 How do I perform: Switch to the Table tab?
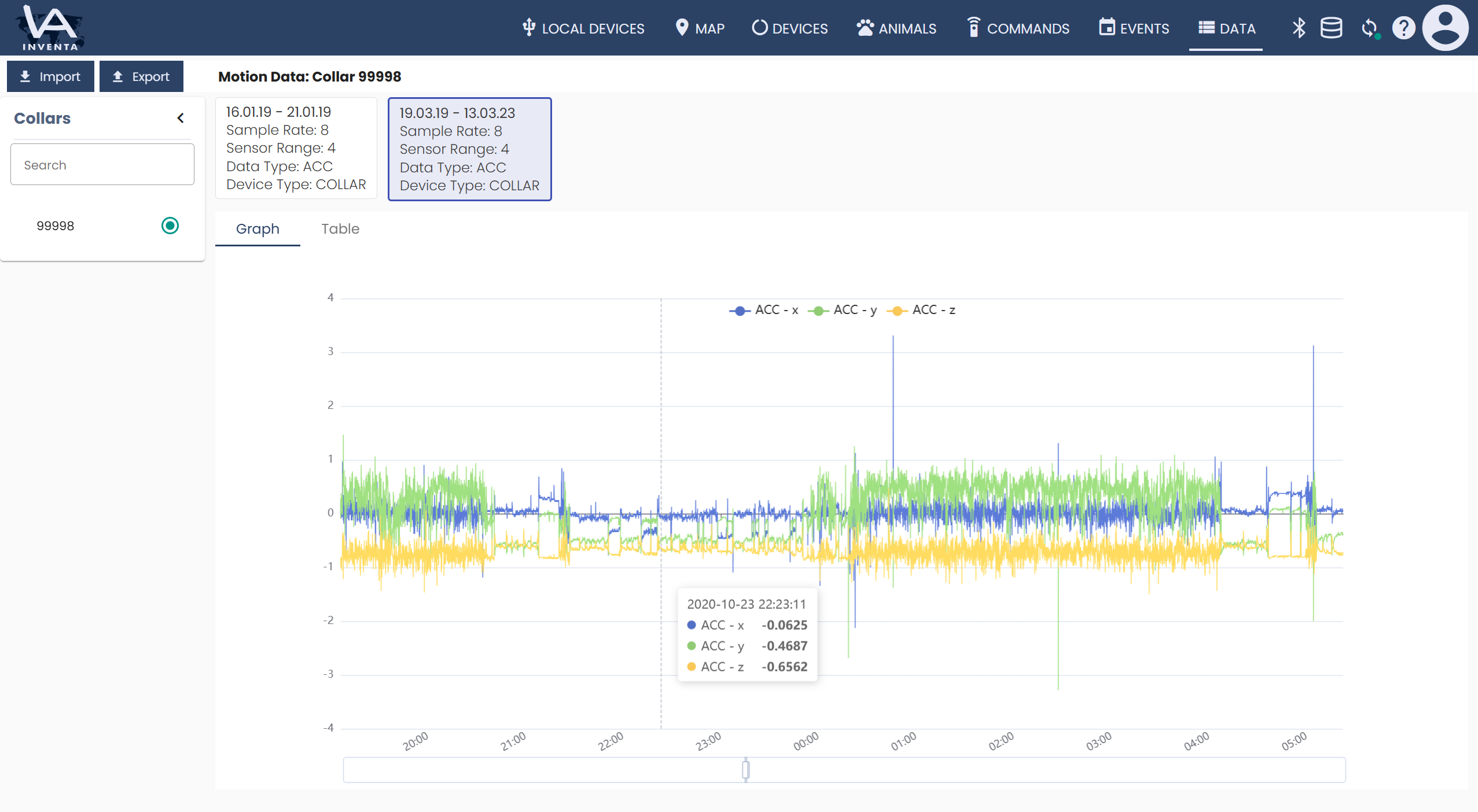point(340,229)
